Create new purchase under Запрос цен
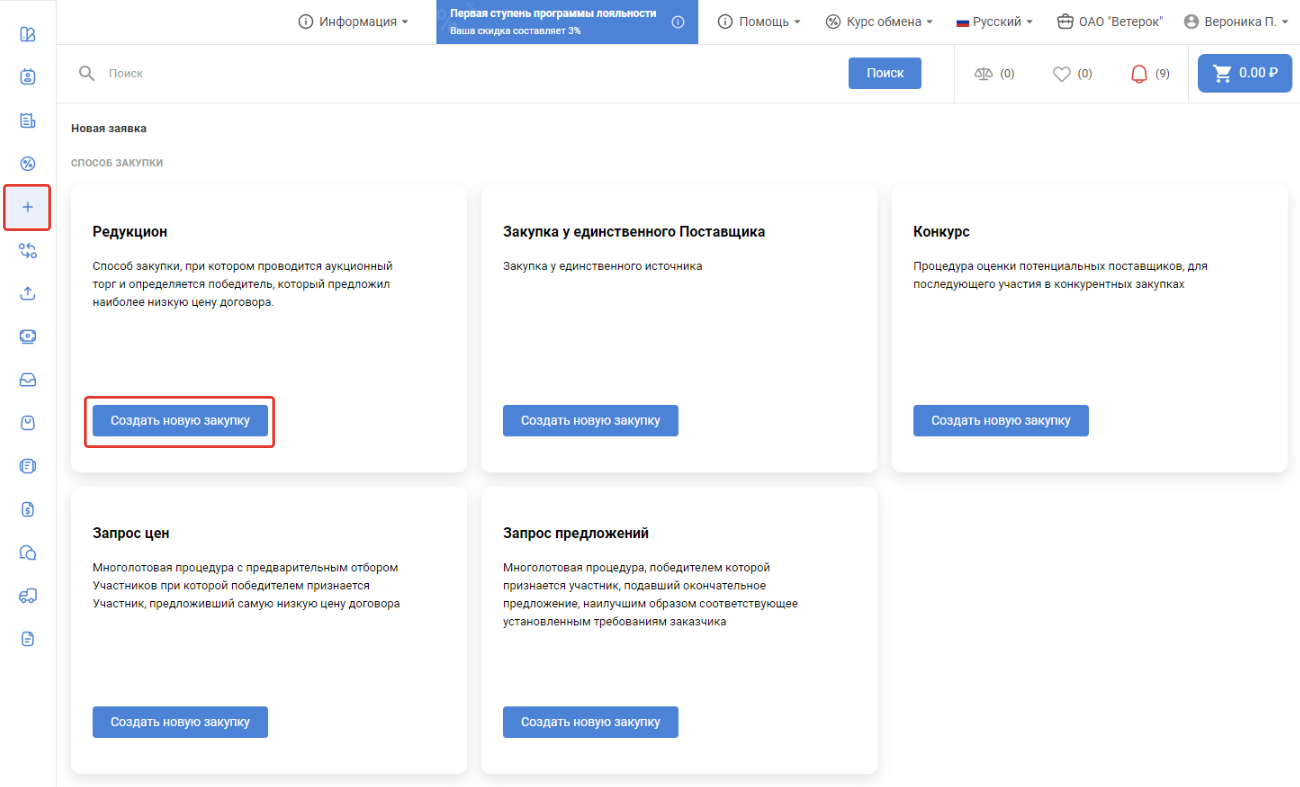The image size is (1300, 787). click(180, 722)
